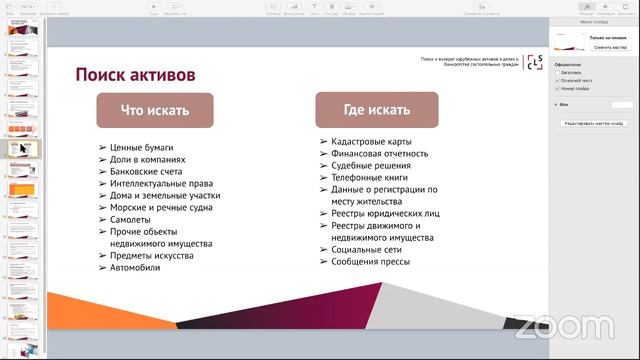Viewport: 640px width, 360px height.
Task: Click the 'Ценные бумаги' bullet text
Action: [142, 147]
